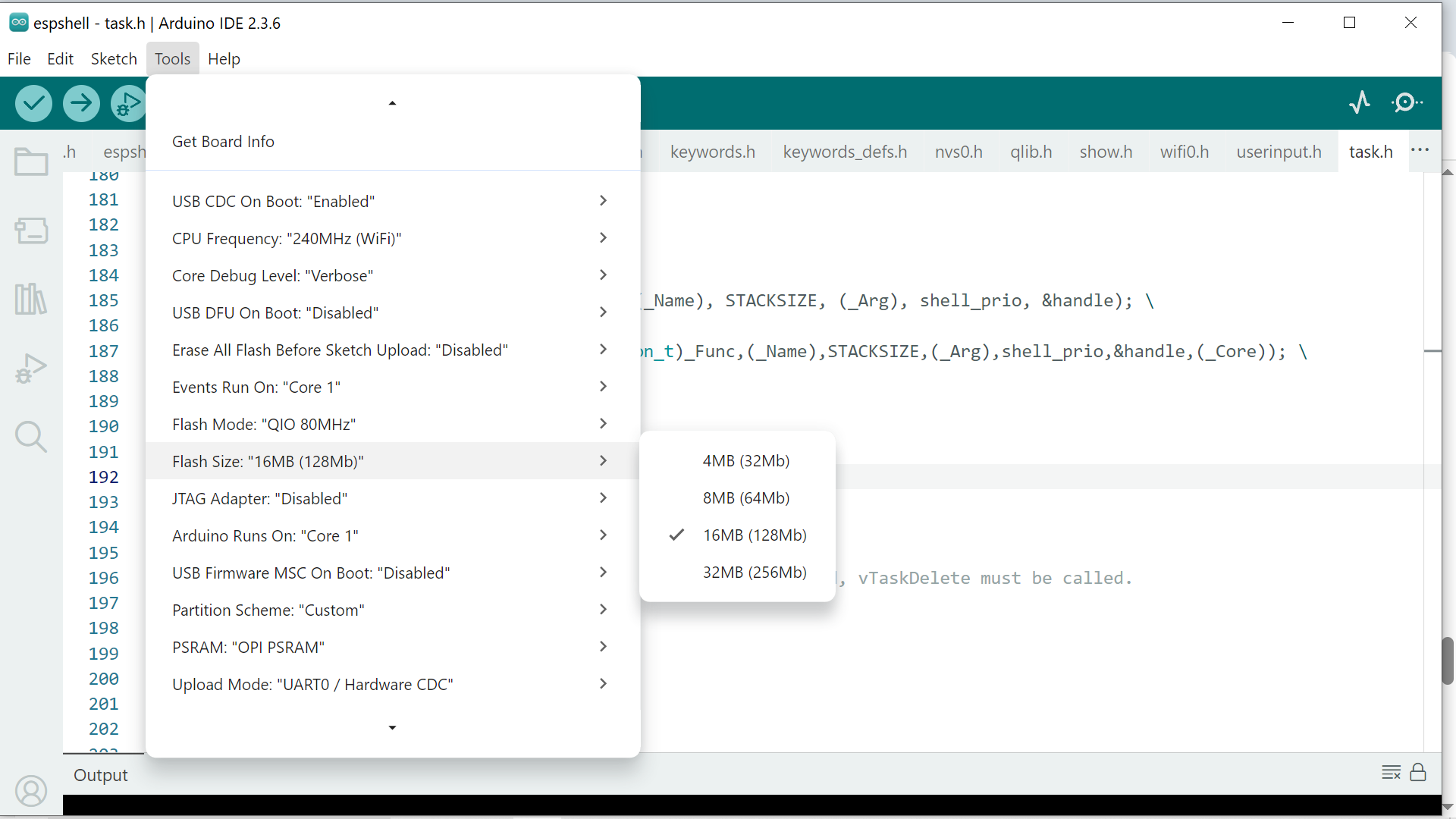Select the 4MB (32Mb) flash size

[x=737, y=461]
